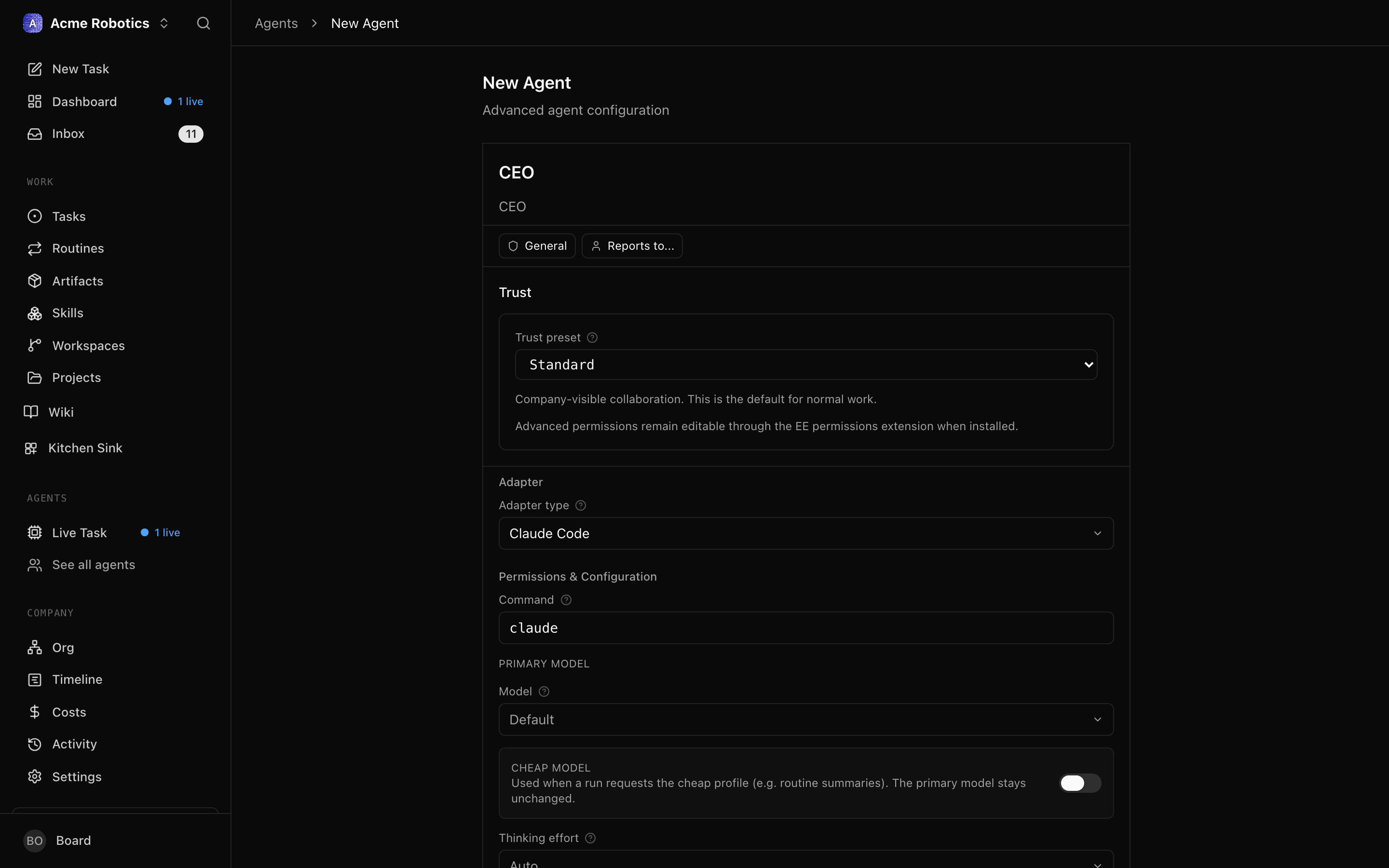Image resolution: width=1389 pixels, height=868 pixels.
Task: Click the General role button
Action: coord(537,246)
